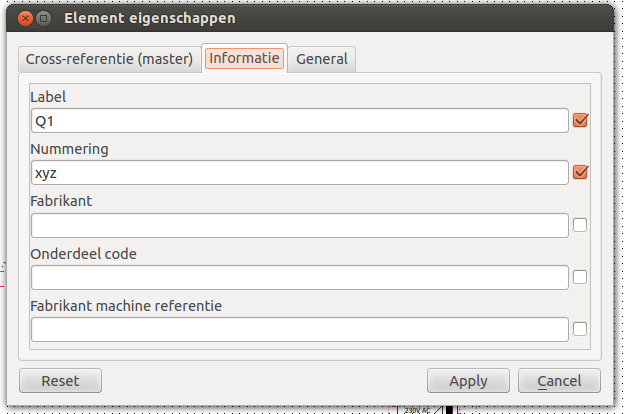Click into the empty Fabrikant field
The image size is (625, 414).
pos(300,225)
